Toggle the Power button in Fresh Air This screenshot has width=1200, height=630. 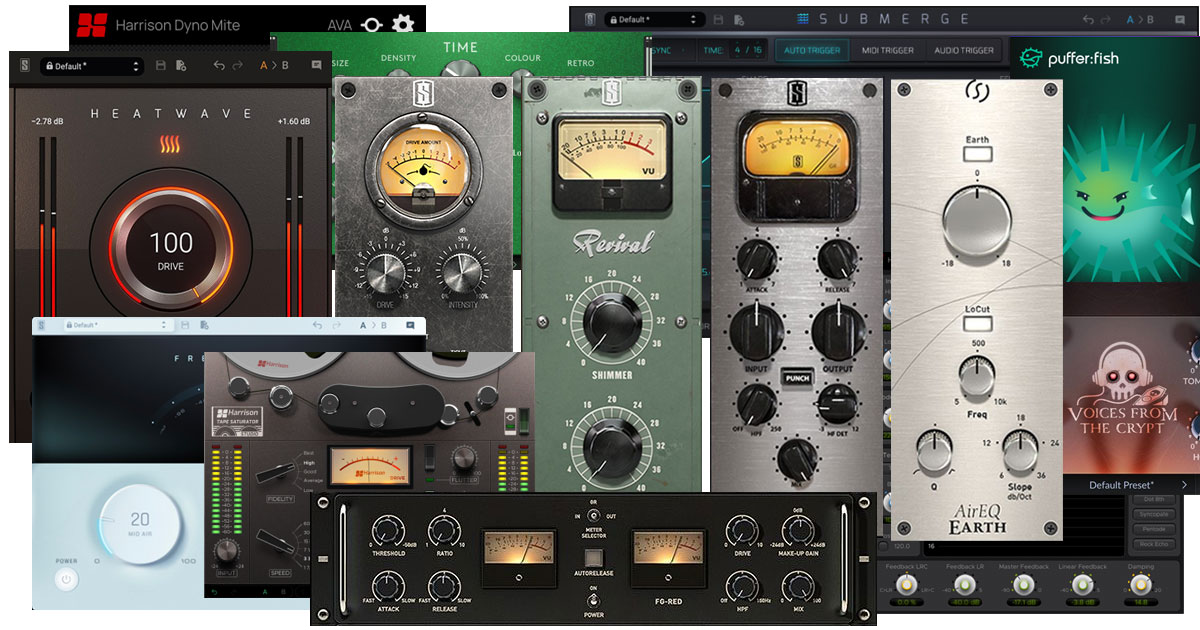tap(66, 579)
